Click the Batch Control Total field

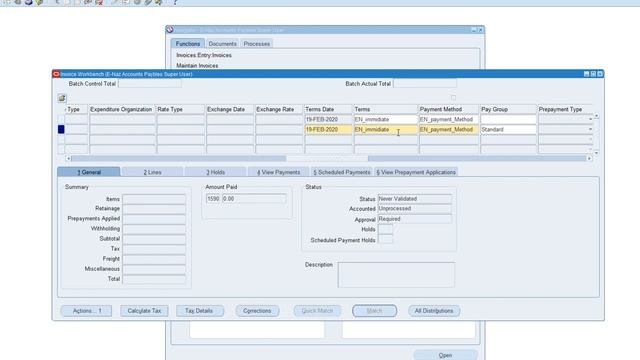coord(150,84)
